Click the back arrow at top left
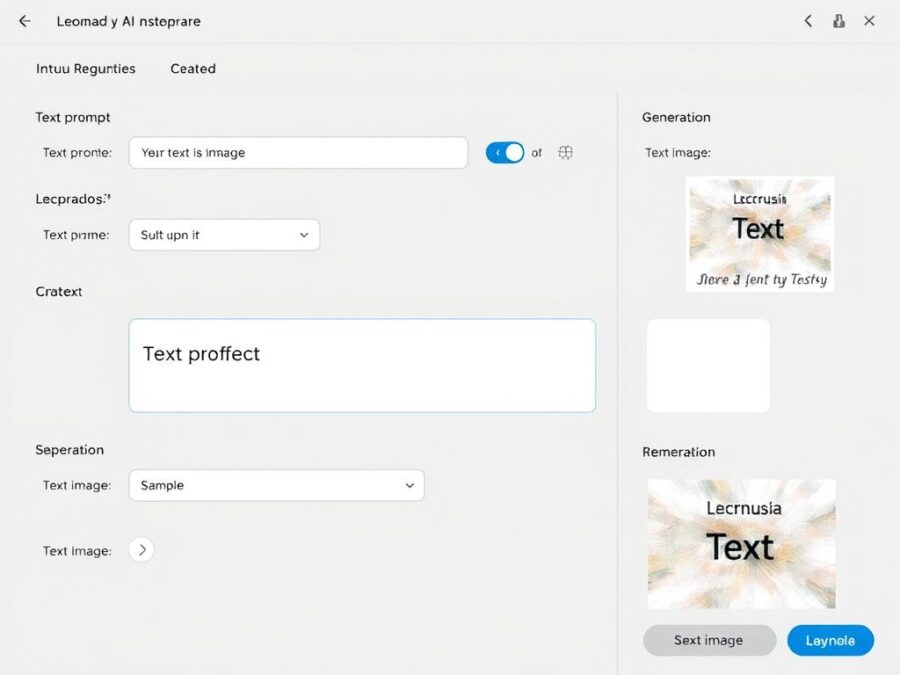This screenshot has height=675, width=900. pos(24,20)
